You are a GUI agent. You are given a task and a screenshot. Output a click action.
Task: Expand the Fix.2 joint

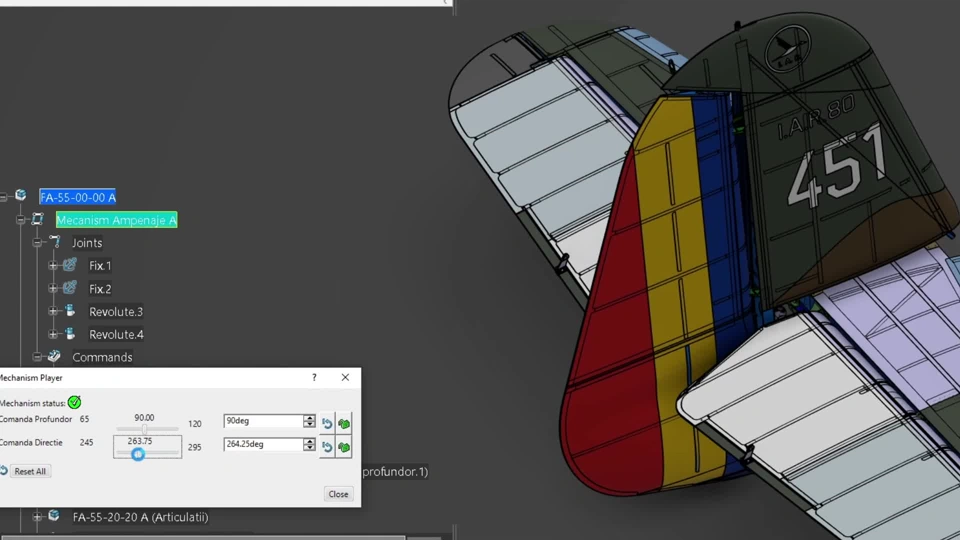[53, 288]
